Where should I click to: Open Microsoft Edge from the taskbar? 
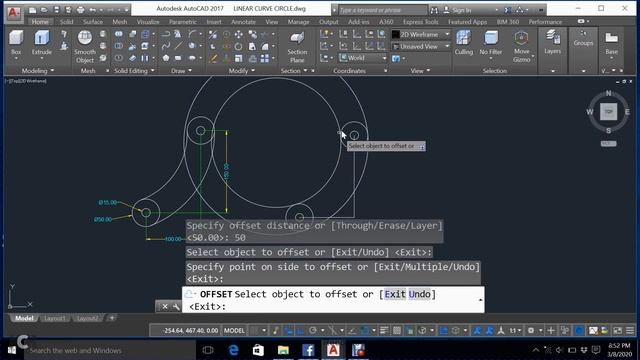233,350
